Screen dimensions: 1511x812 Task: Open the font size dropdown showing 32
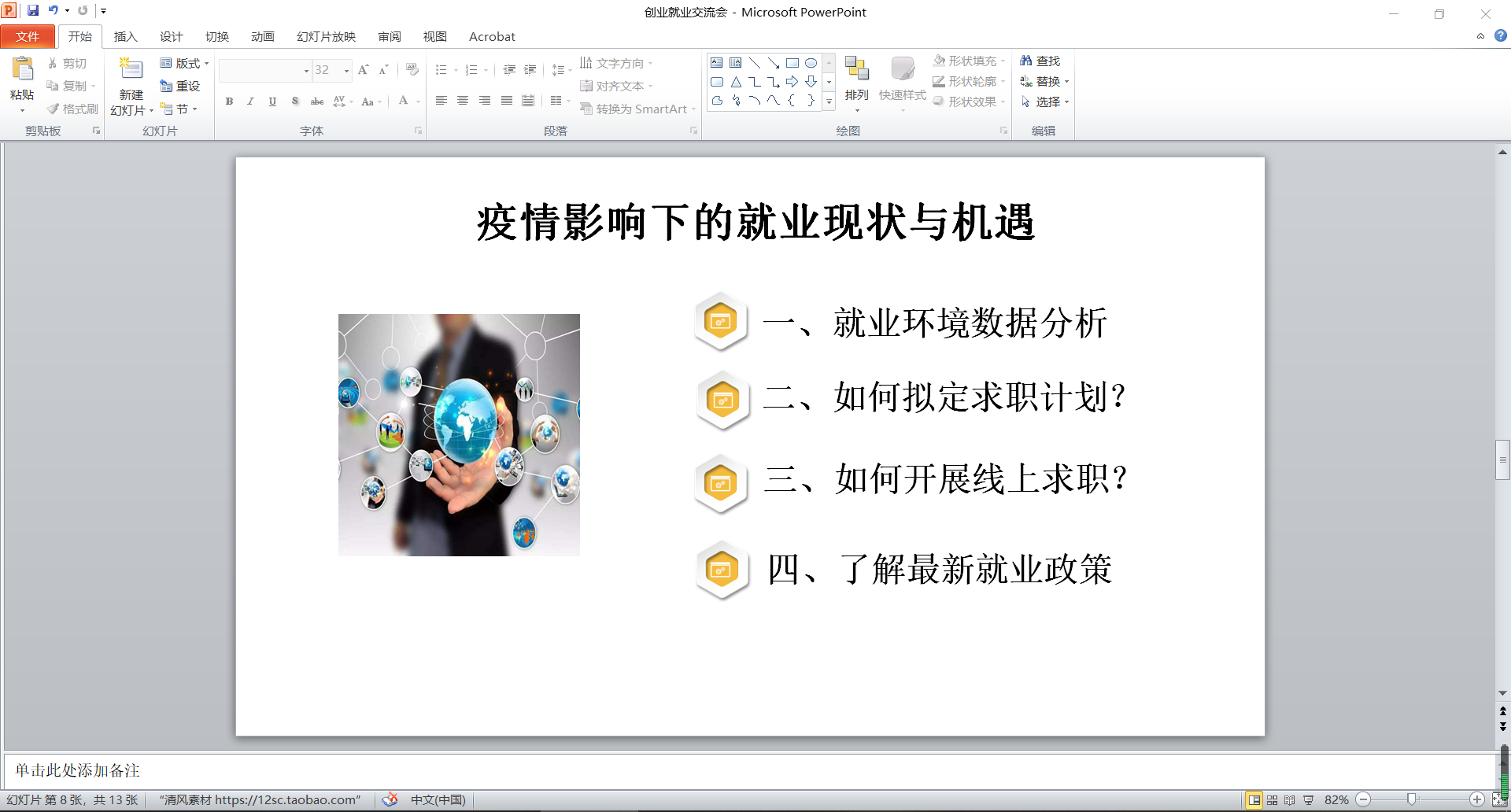[x=346, y=71]
